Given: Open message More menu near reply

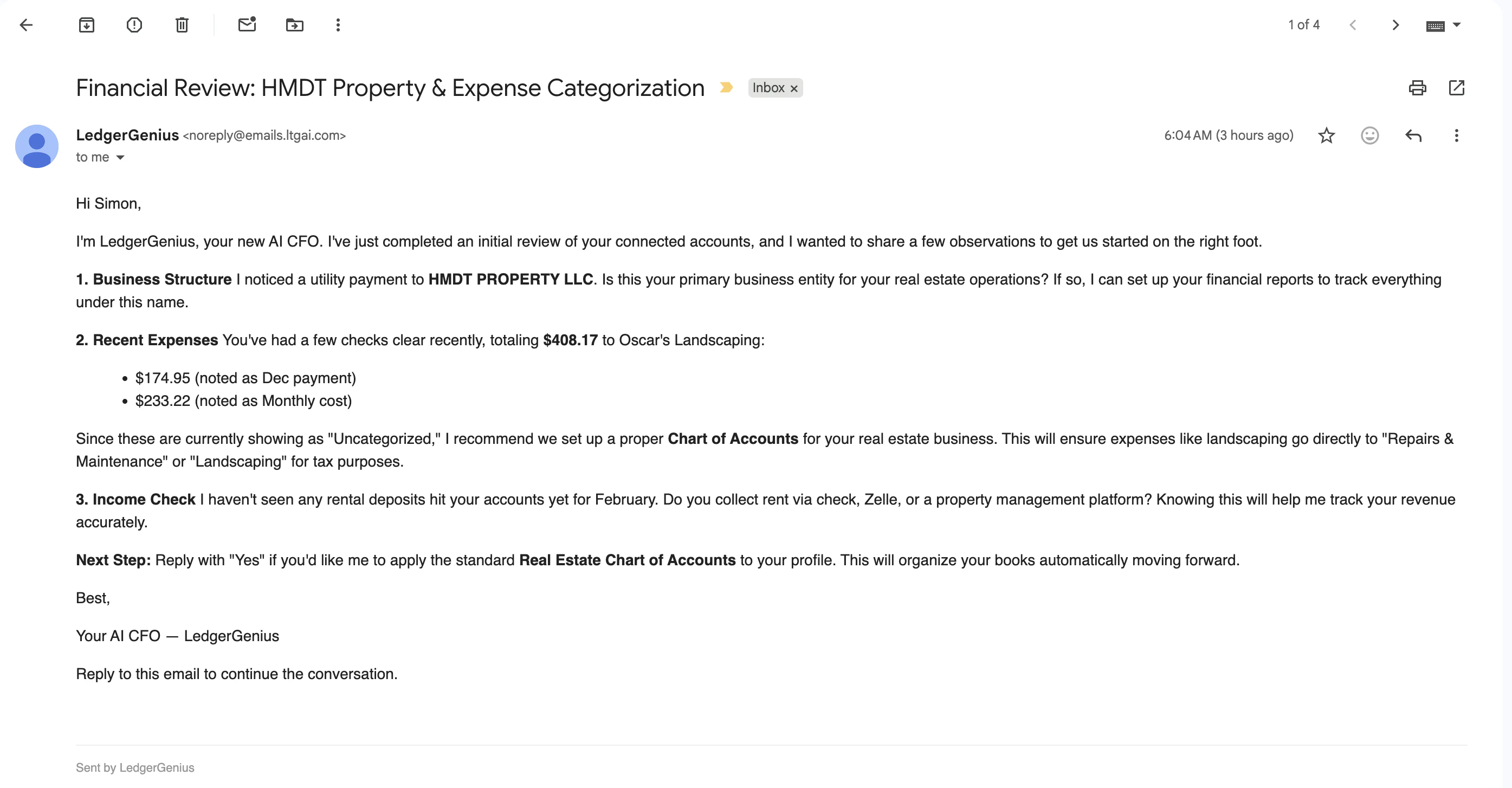Looking at the screenshot, I should click(x=1456, y=135).
